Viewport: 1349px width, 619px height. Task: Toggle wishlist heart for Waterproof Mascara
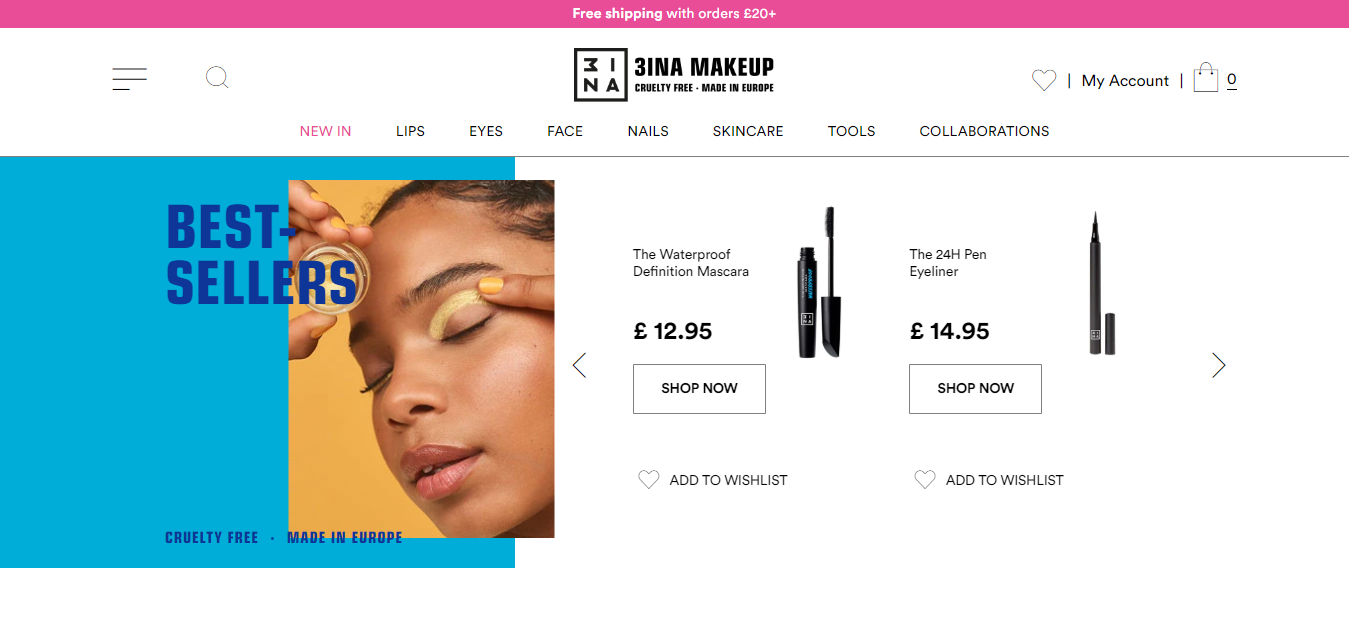coord(649,480)
